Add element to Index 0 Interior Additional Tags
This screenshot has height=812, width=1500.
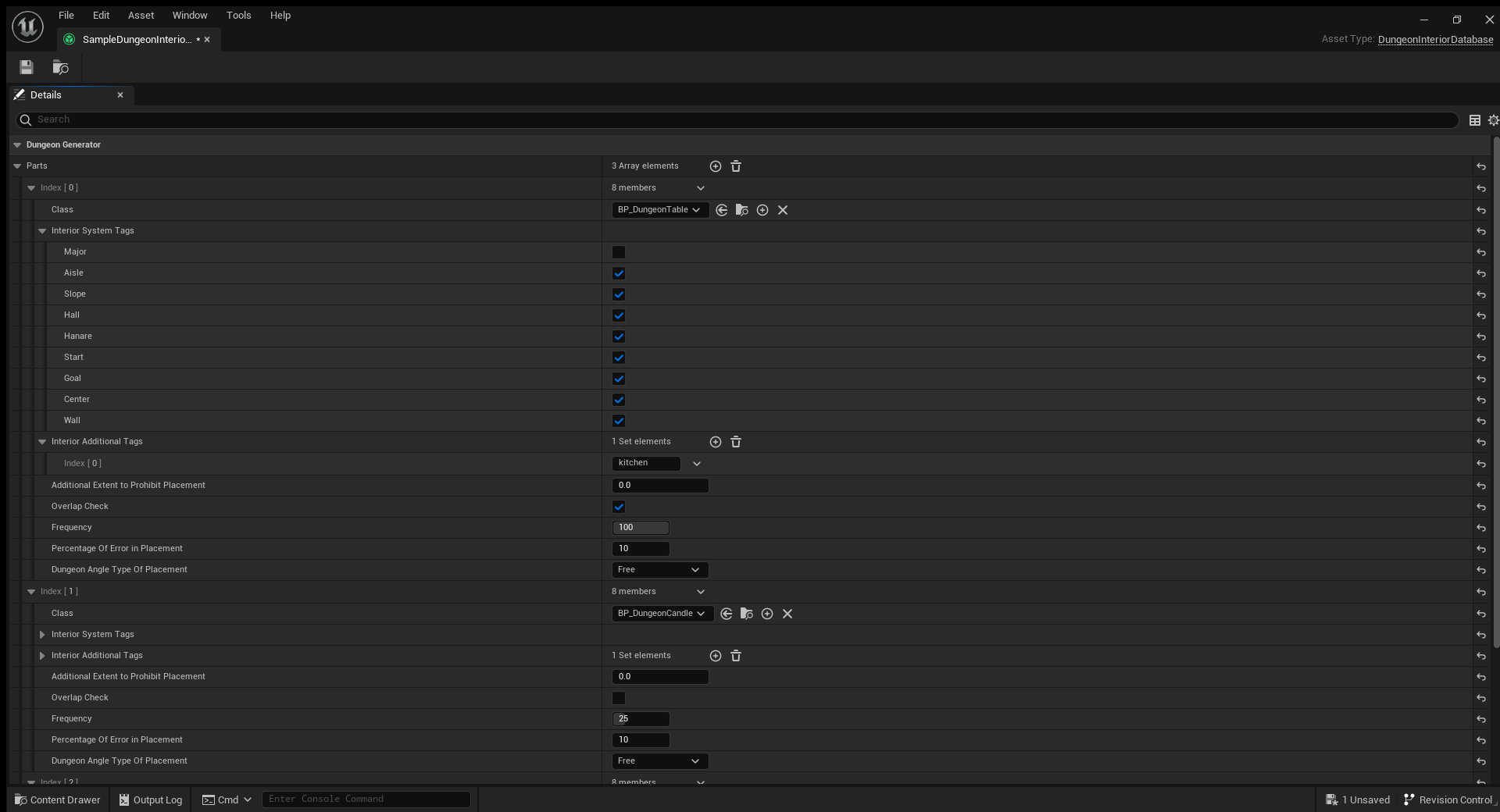pos(715,442)
